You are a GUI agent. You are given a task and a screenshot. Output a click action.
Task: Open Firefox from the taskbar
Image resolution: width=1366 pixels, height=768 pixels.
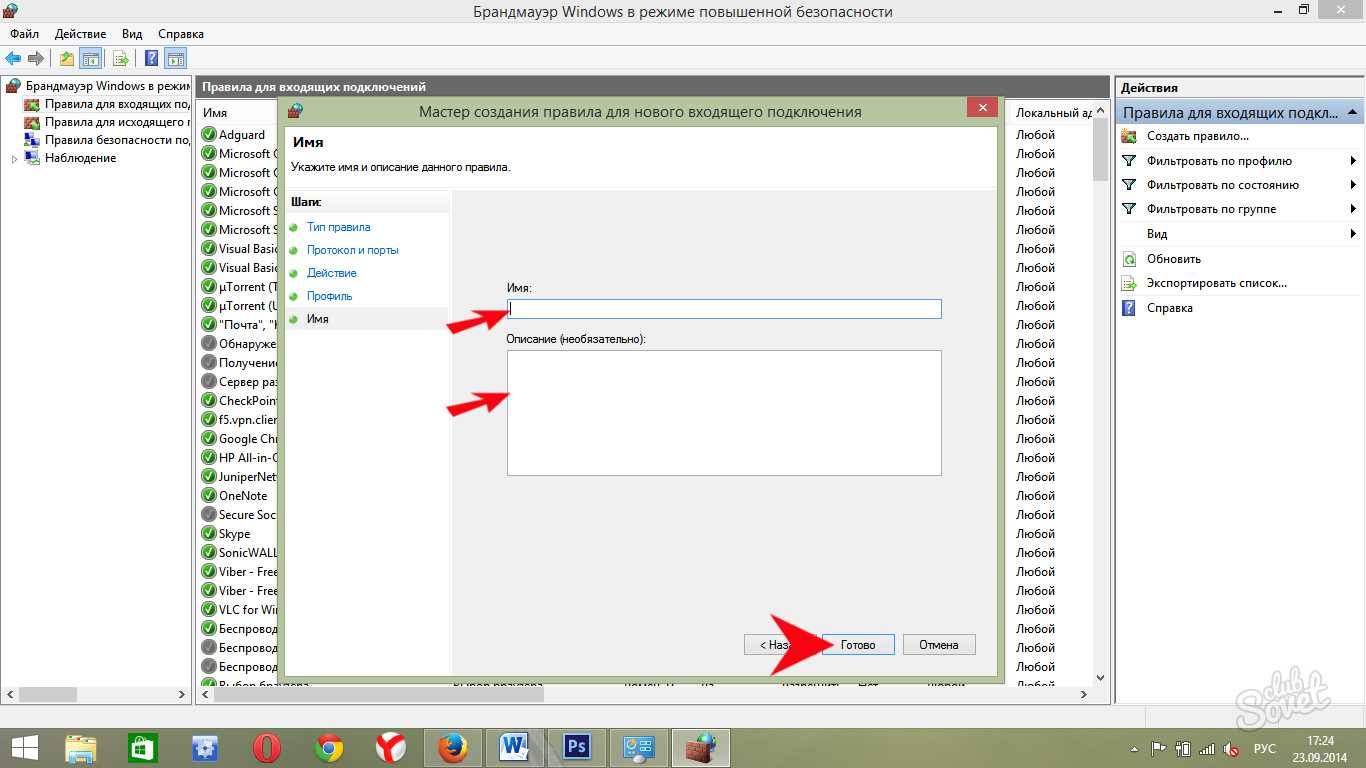coord(453,746)
